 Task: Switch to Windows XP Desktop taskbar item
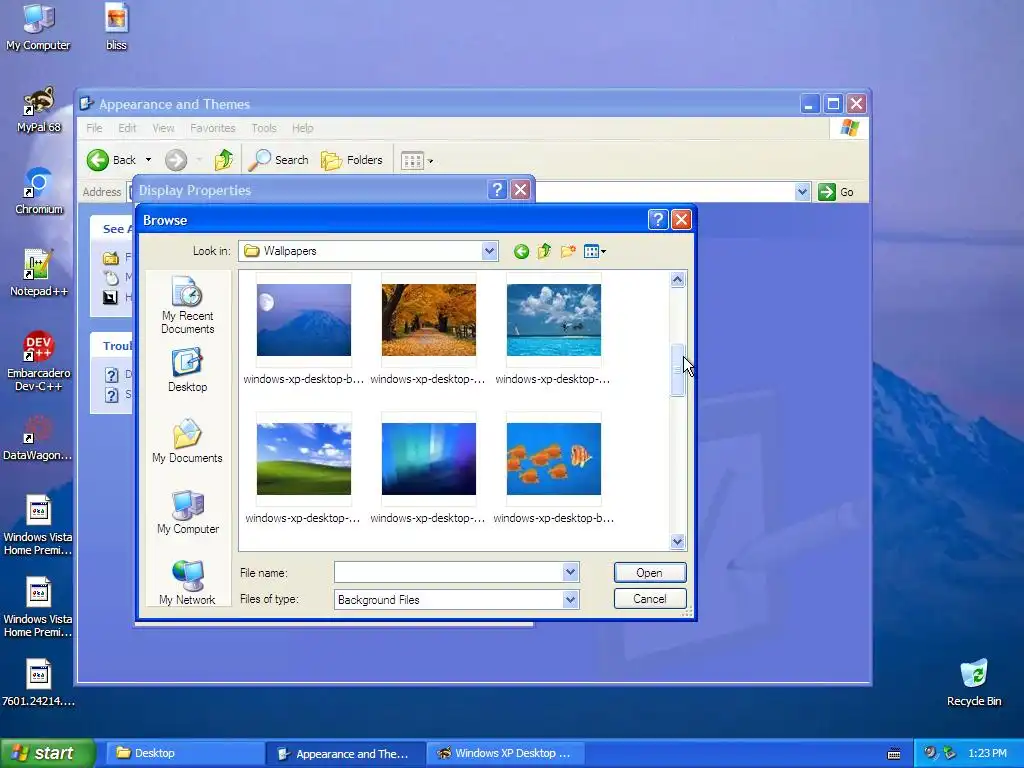click(505, 753)
